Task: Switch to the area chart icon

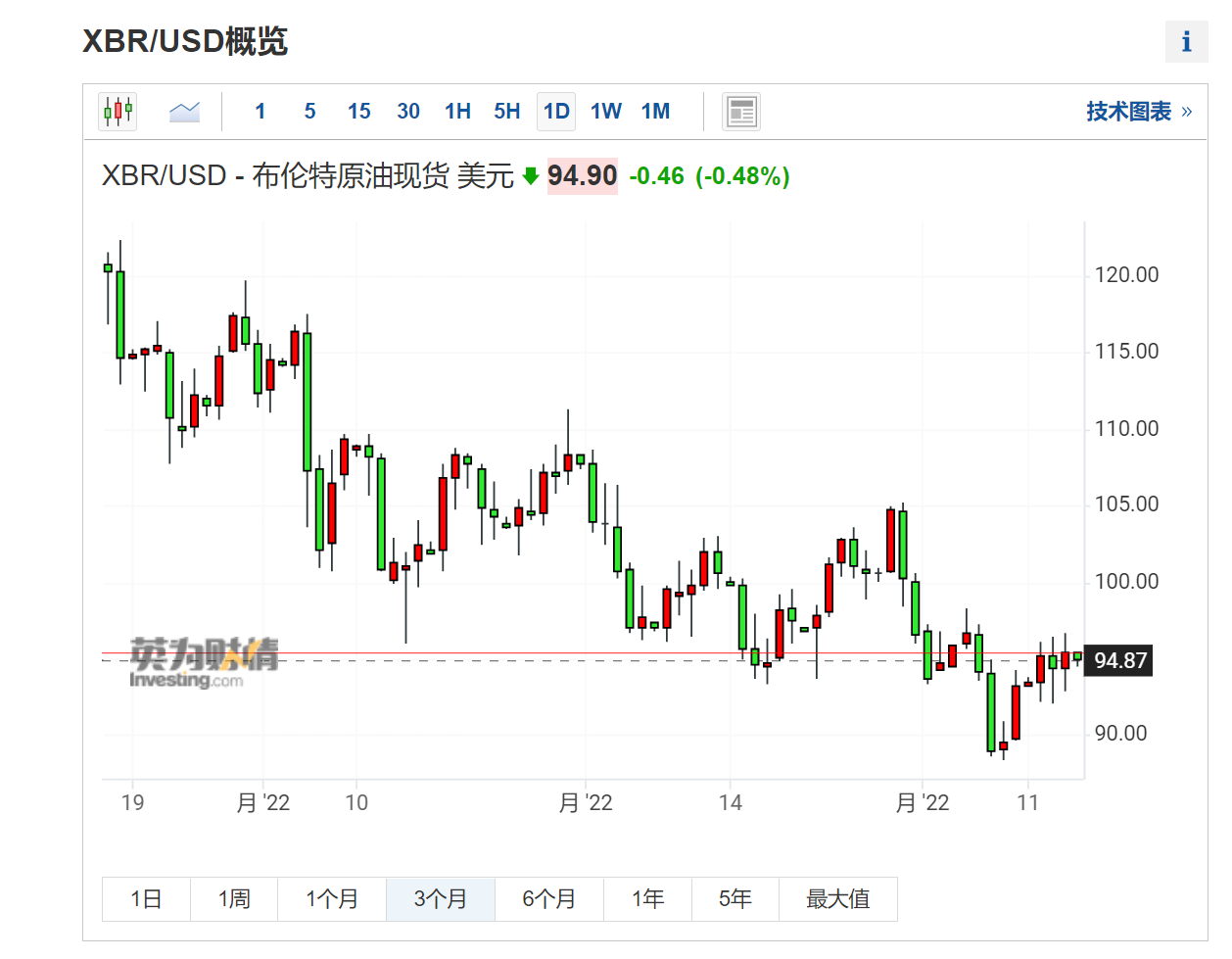Action: point(184,112)
